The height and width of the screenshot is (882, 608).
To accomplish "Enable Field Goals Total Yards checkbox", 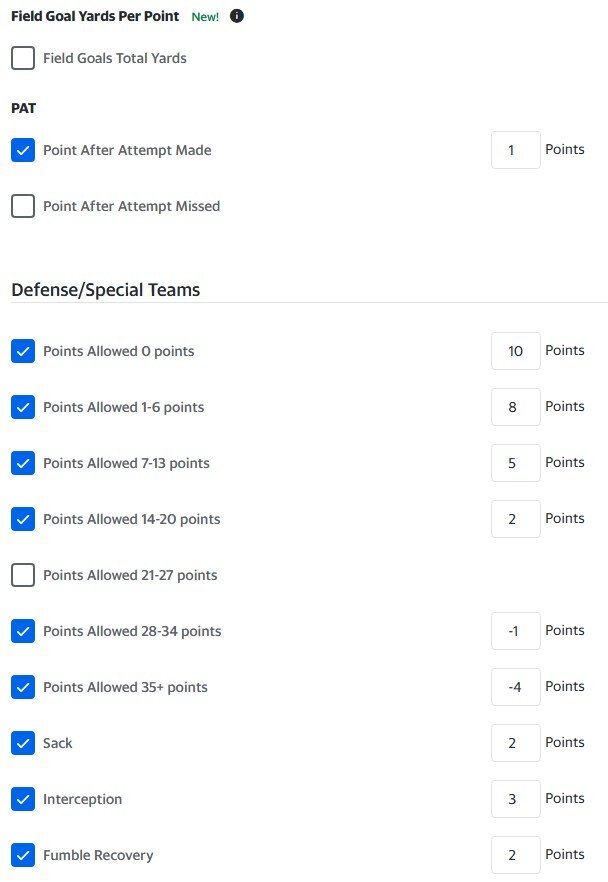I will [23, 58].
